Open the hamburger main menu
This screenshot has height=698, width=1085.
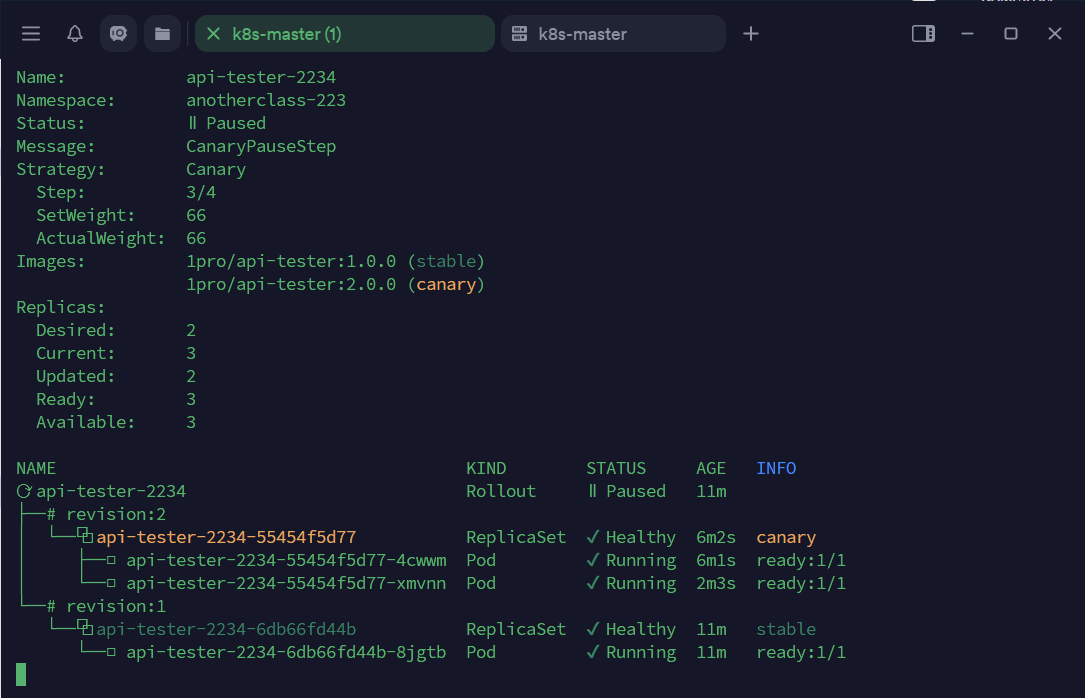[31, 34]
